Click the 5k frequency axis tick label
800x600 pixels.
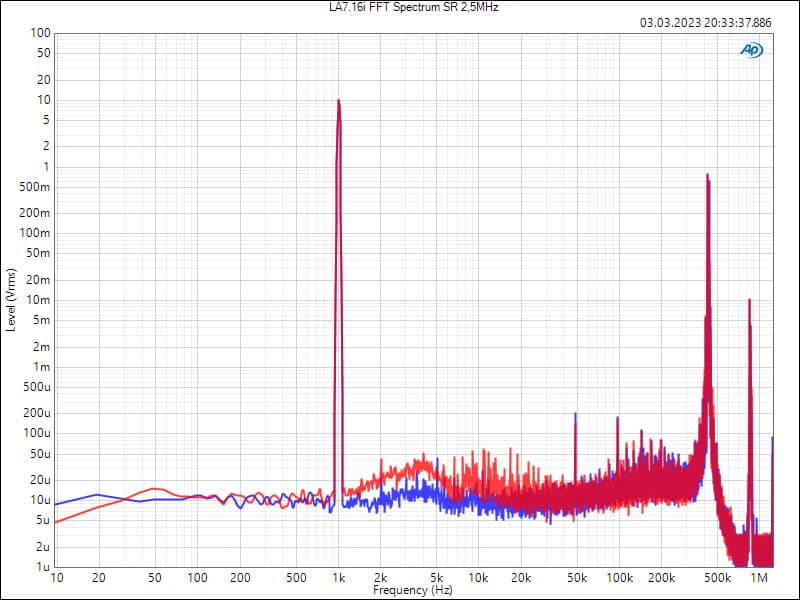pyautogui.click(x=437, y=578)
